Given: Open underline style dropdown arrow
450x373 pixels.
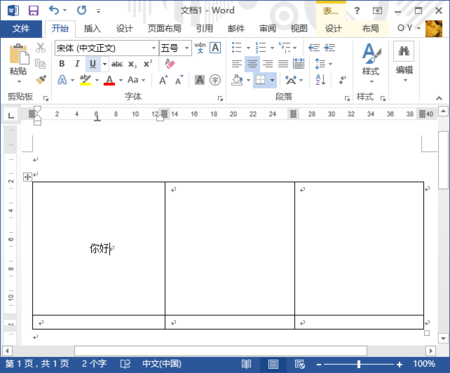Looking at the screenshot, I should [x=104, y=64].
